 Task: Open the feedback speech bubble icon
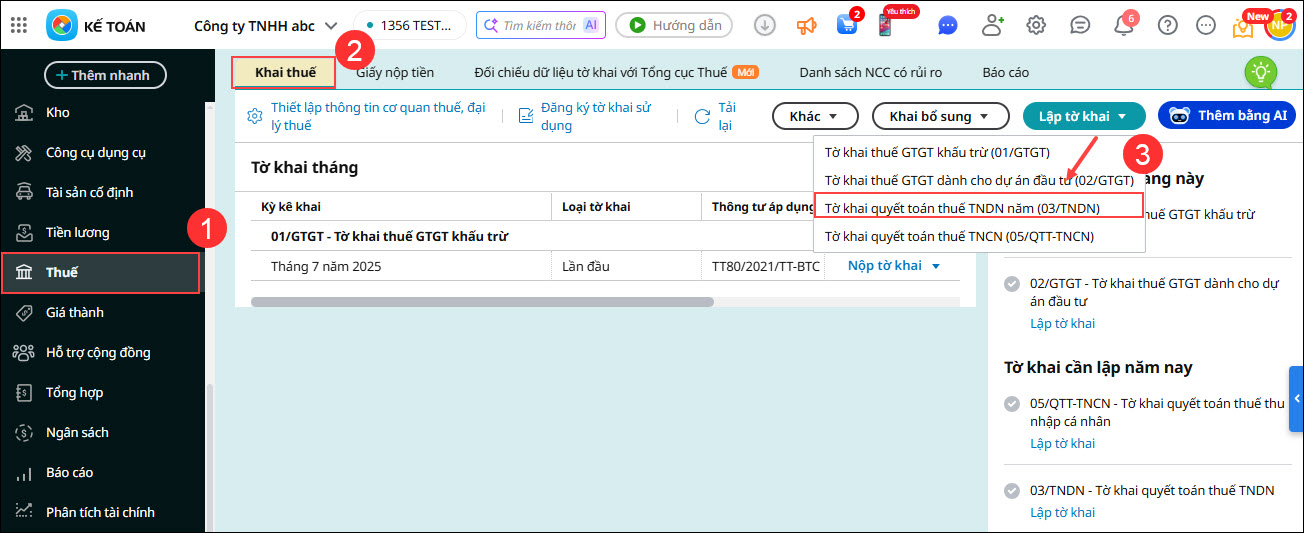pyautogui.click(x=1080, y=25)
